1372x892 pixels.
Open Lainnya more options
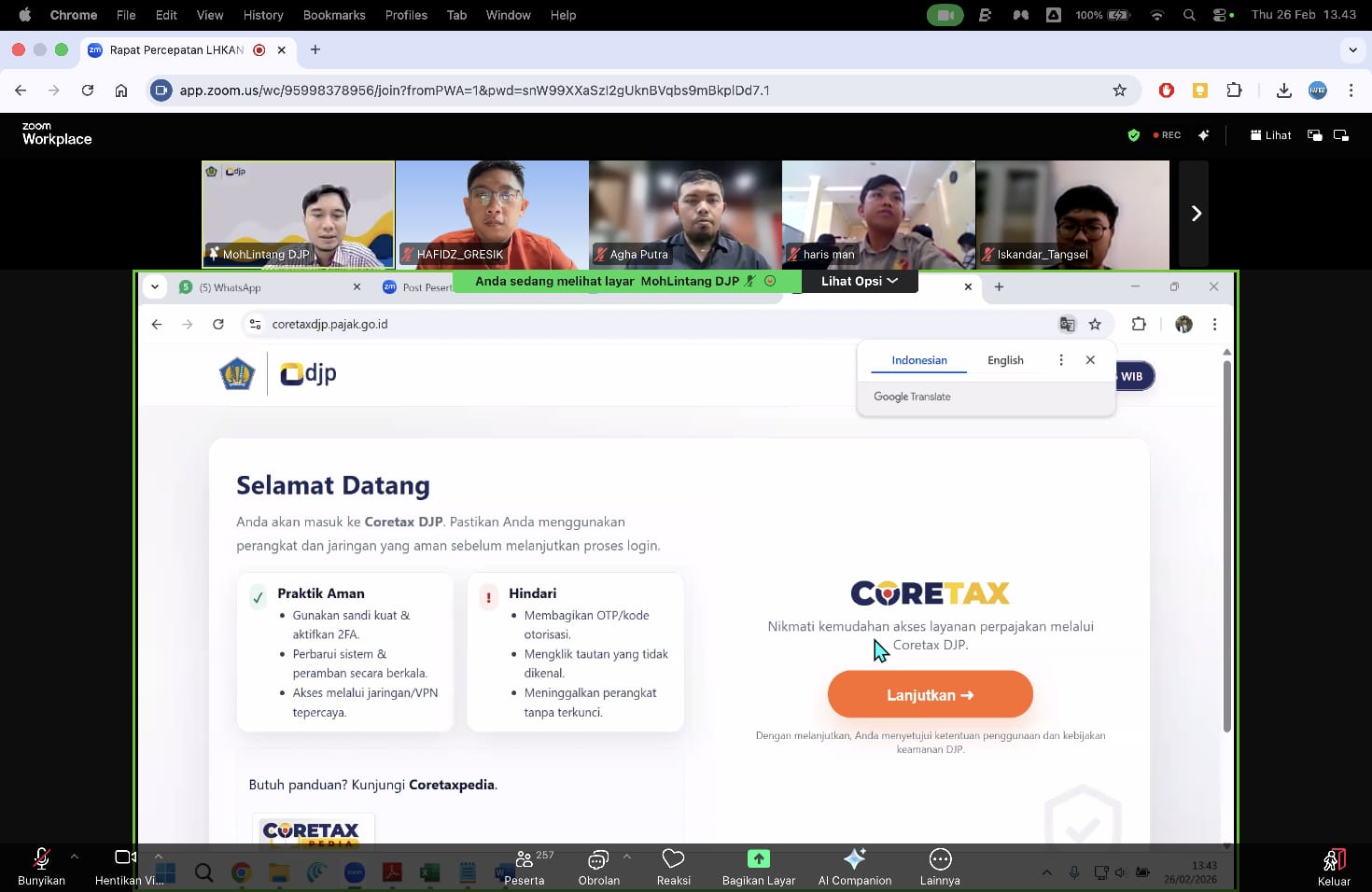tap(940, 866)
